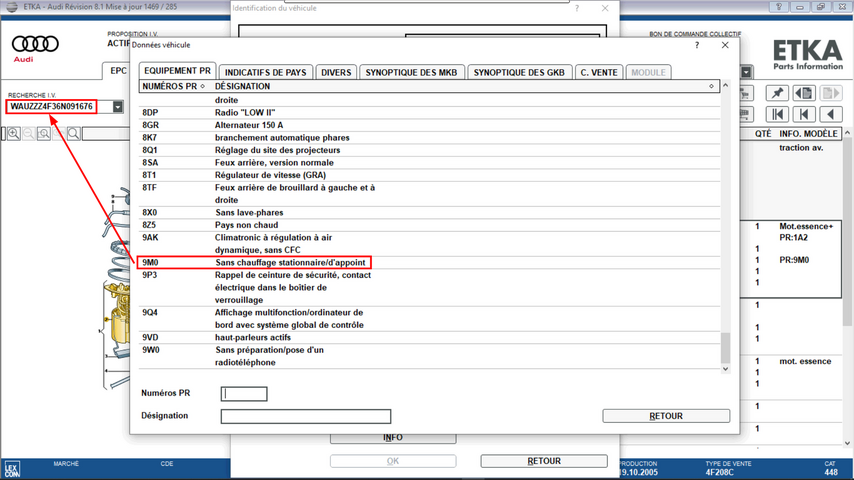This screenshot has width=854, height=480.
Task: Click the plain left arrow navigation icon
Action: pyautogui.click(x=831, y=114)
